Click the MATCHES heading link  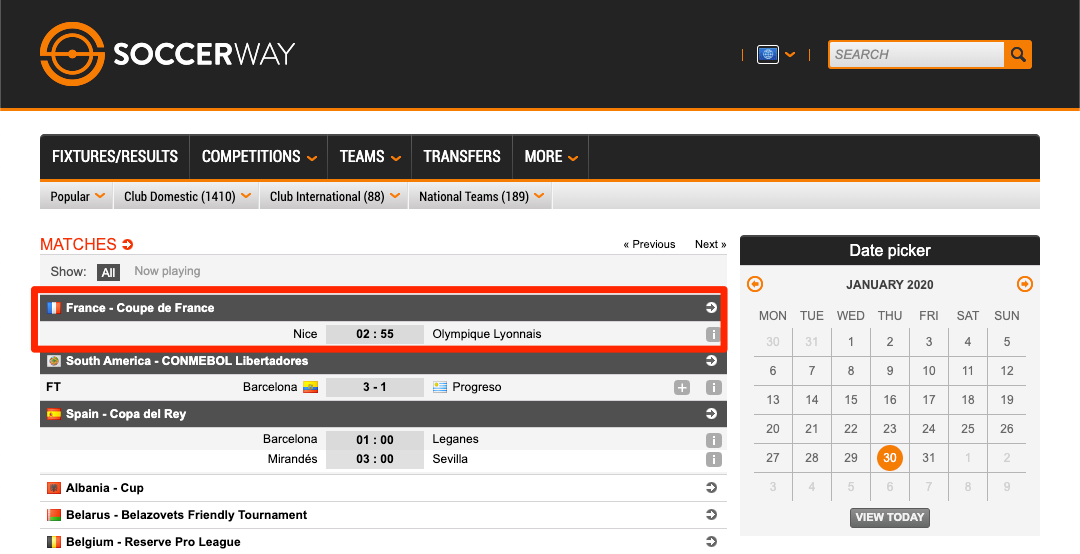[x=87, y=244]
